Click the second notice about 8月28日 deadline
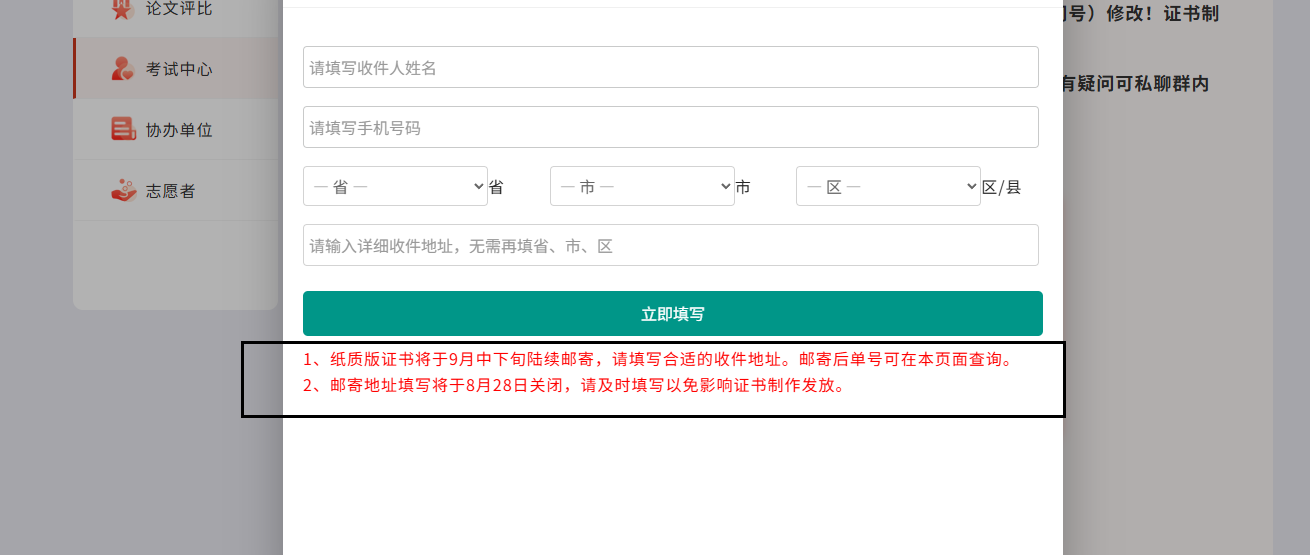1310x555 pixels. [x=575, y=385]
